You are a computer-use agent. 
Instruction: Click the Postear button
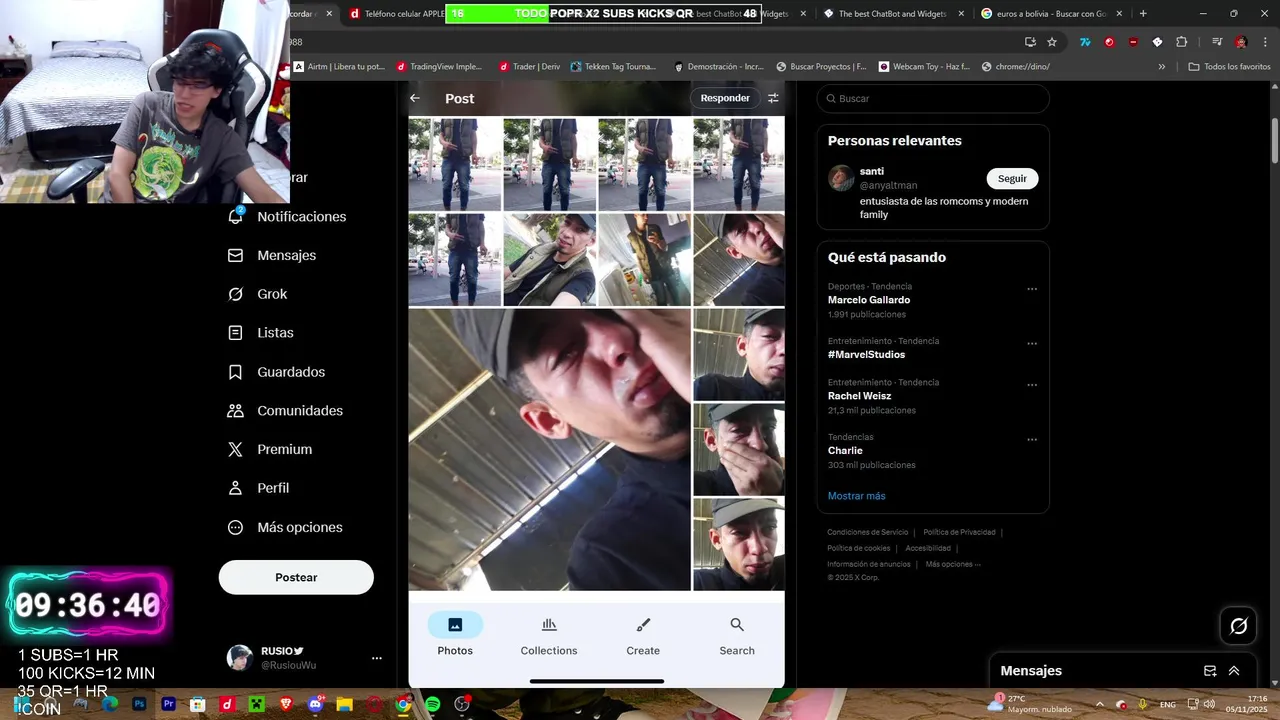296,577
